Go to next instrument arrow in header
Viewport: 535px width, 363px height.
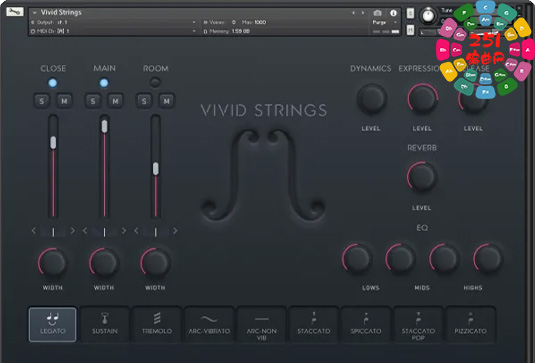coord(363,13)
